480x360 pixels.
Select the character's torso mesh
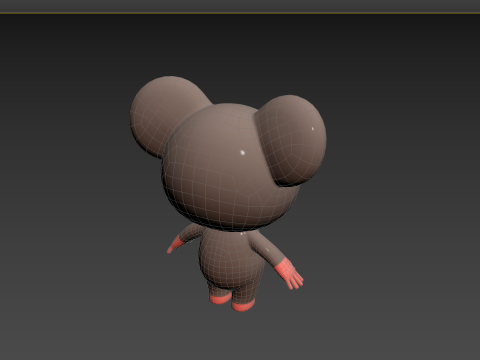[232, 258]
